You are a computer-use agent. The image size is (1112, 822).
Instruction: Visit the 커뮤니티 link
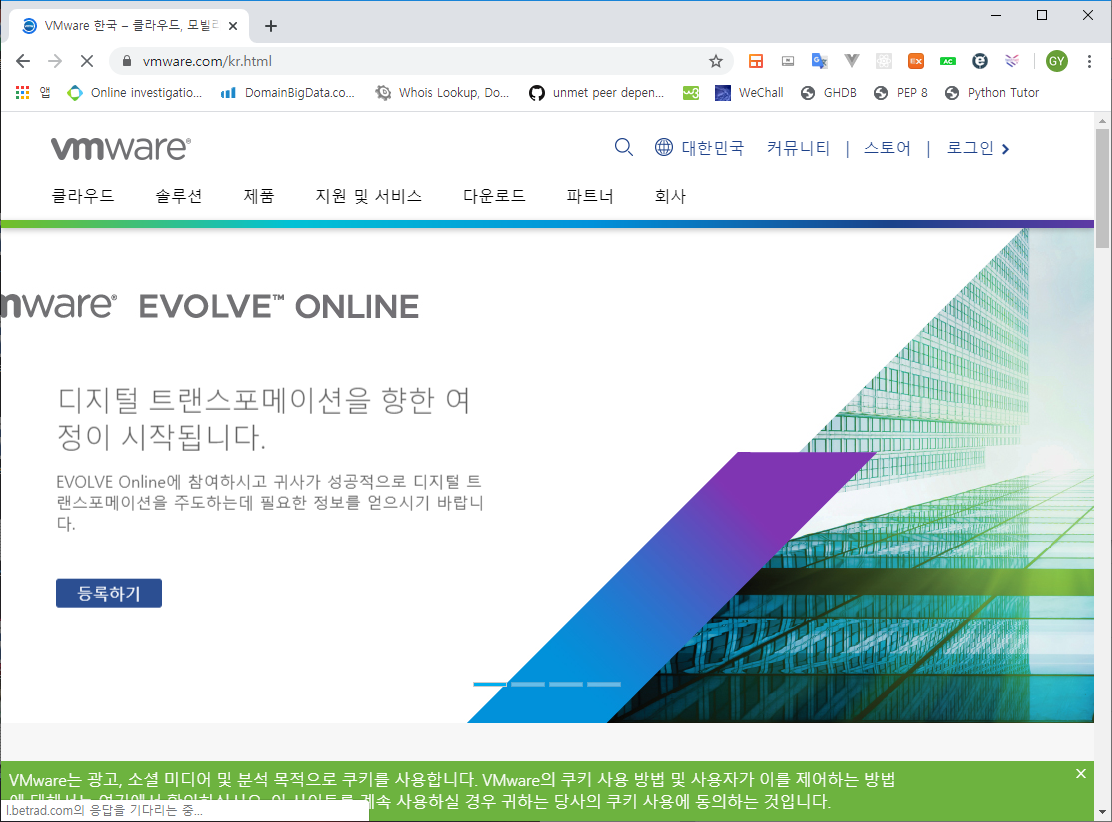[x=799, y=148]
